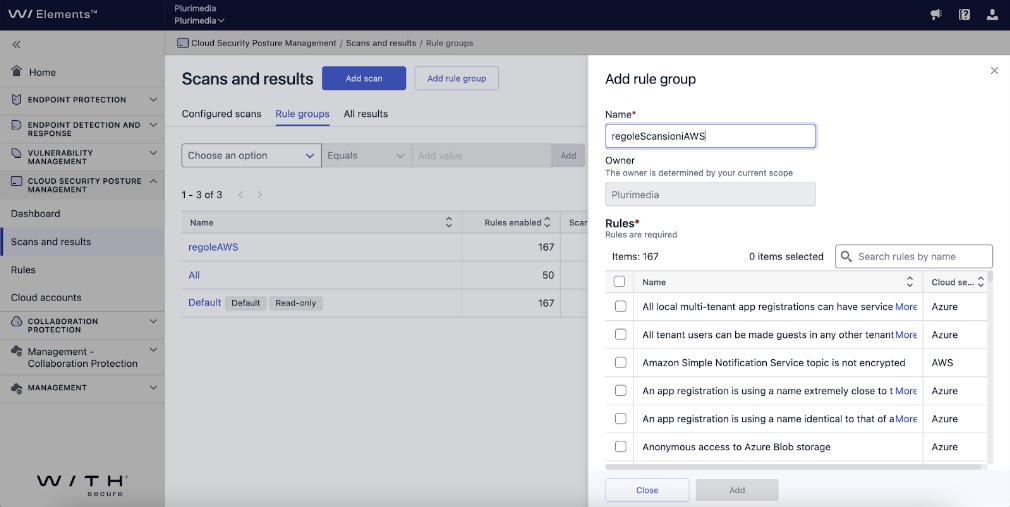Click the Endpoint Protection shield icon
1010x507 pixels.
click(x=17, y=99)
